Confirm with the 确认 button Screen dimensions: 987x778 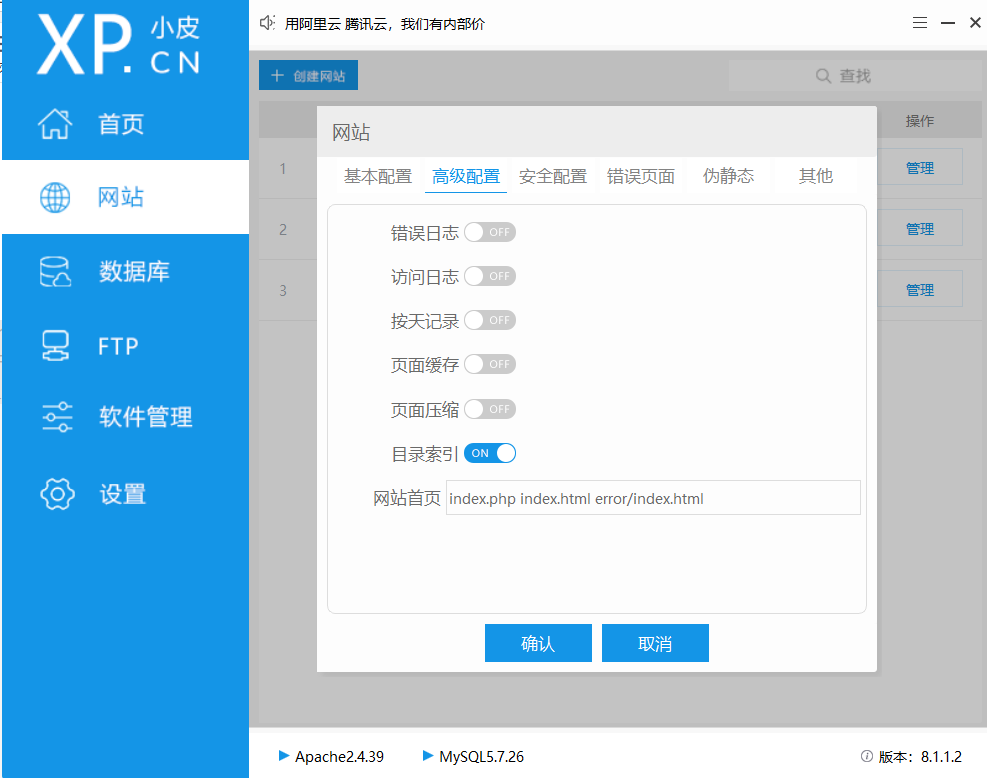pos(538,643)
